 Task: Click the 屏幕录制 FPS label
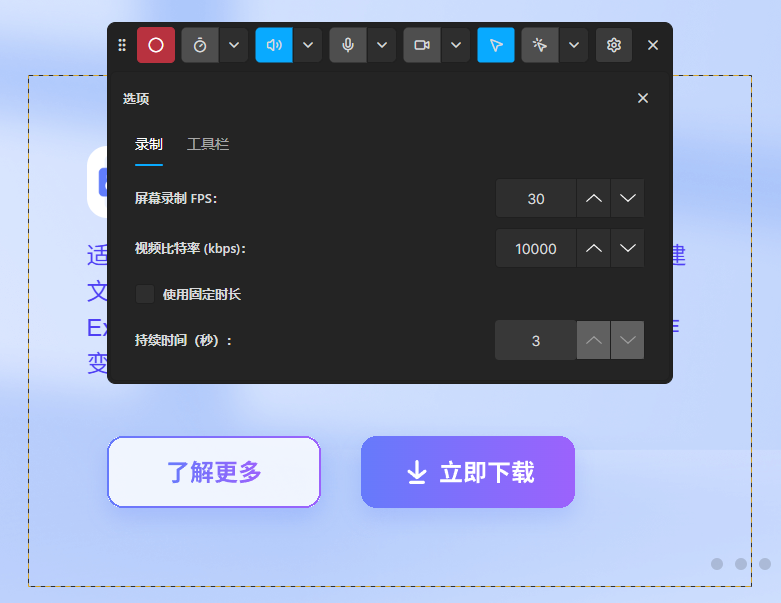coord(176,199)
